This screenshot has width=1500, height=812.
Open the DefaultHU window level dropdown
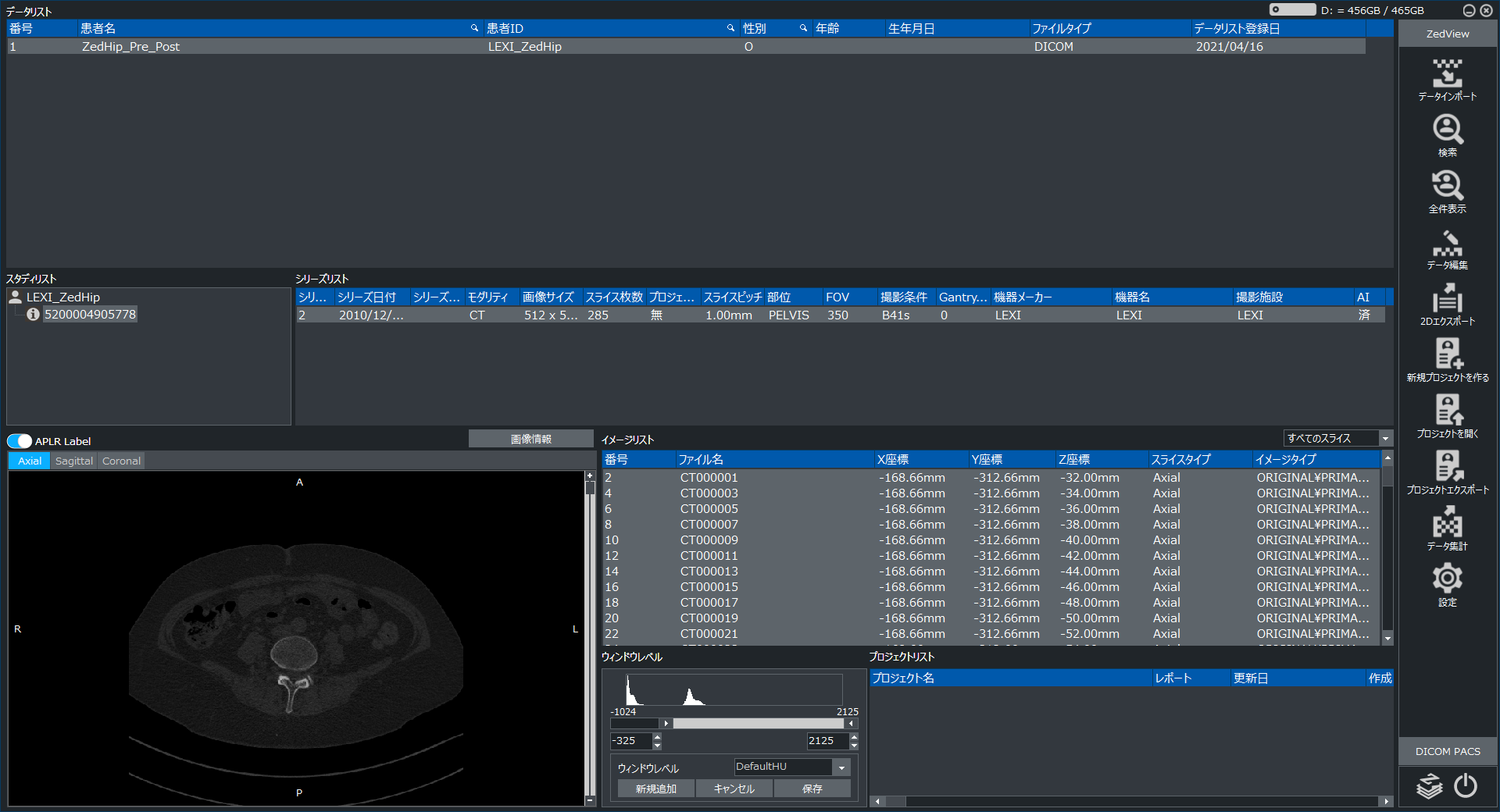841,767
